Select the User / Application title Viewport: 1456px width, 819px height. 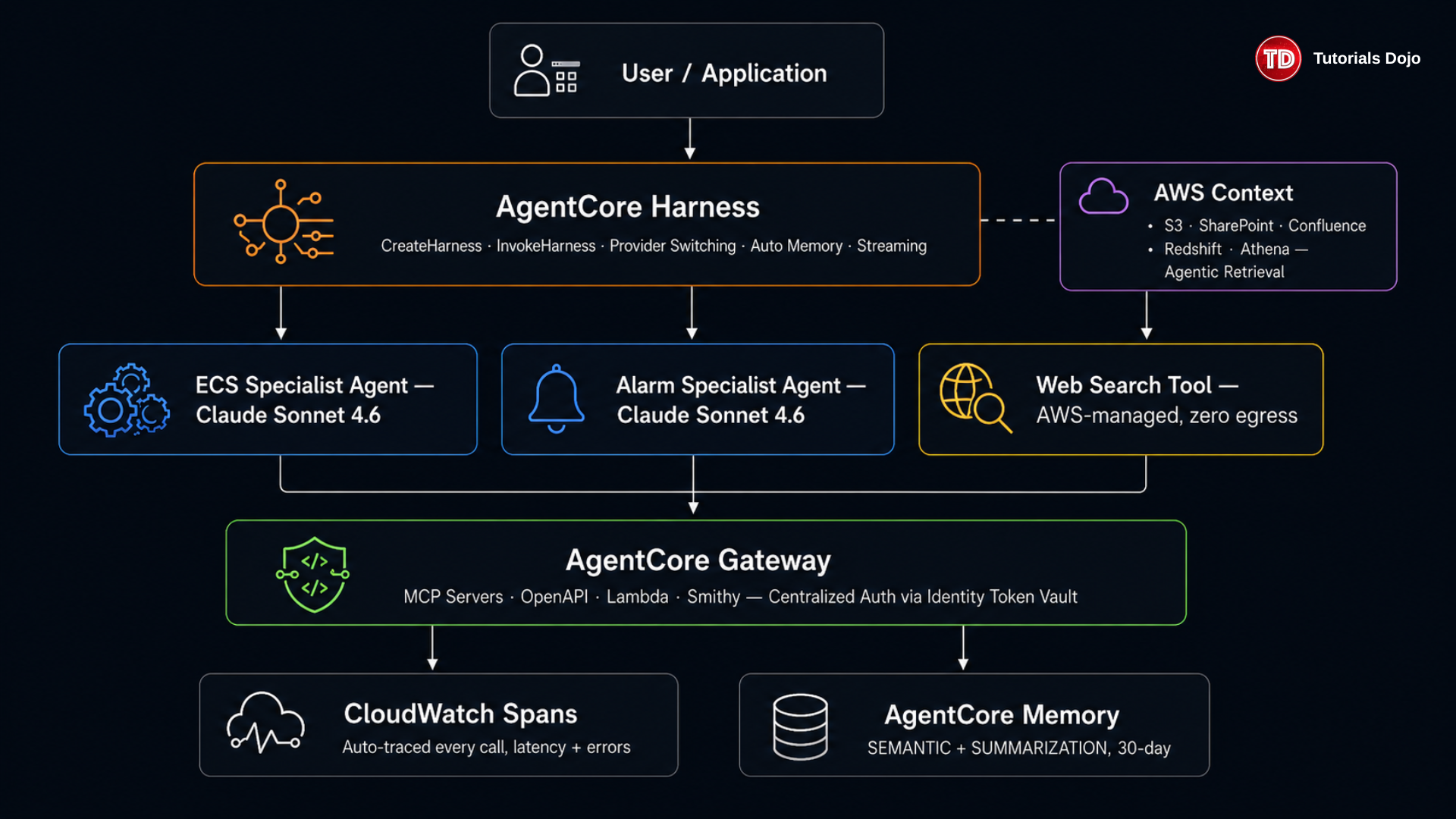[x=724, y=73]
